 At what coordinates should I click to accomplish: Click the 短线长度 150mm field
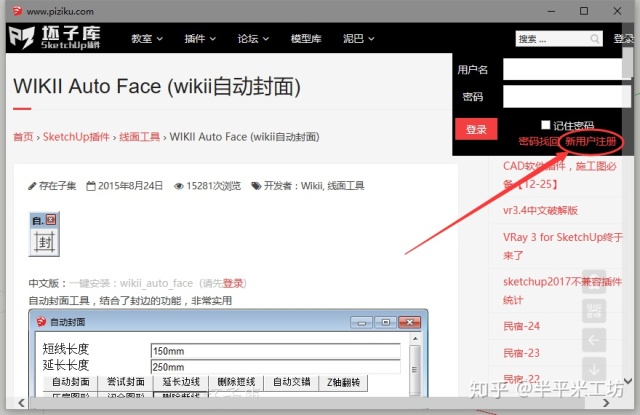pyautogui.click(x=276, y=351)
